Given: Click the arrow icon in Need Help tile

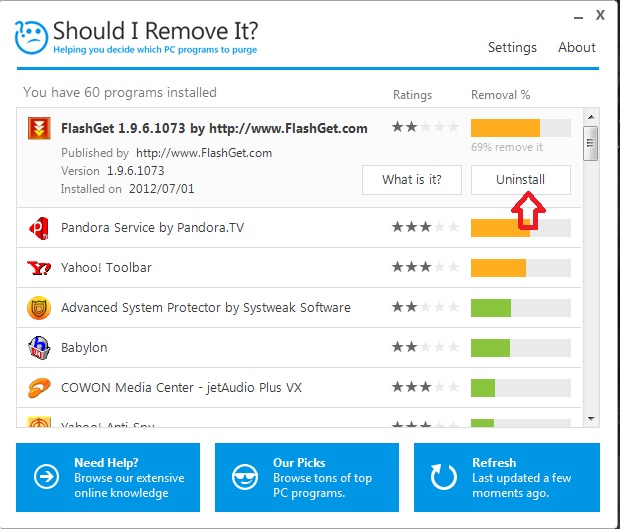Looking at the screenshot, I should tap(46, 476).
